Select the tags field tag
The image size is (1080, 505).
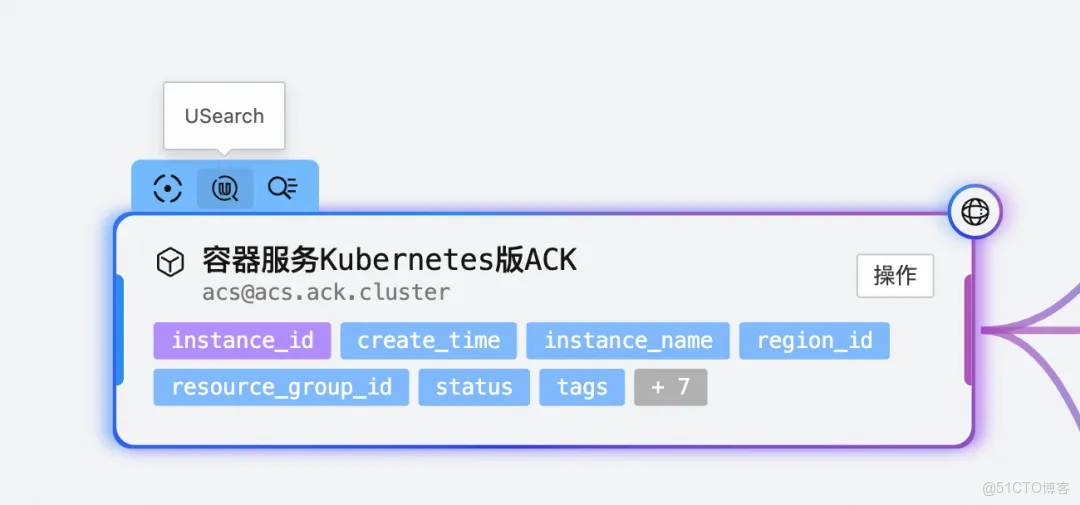(x=582, y=387)
